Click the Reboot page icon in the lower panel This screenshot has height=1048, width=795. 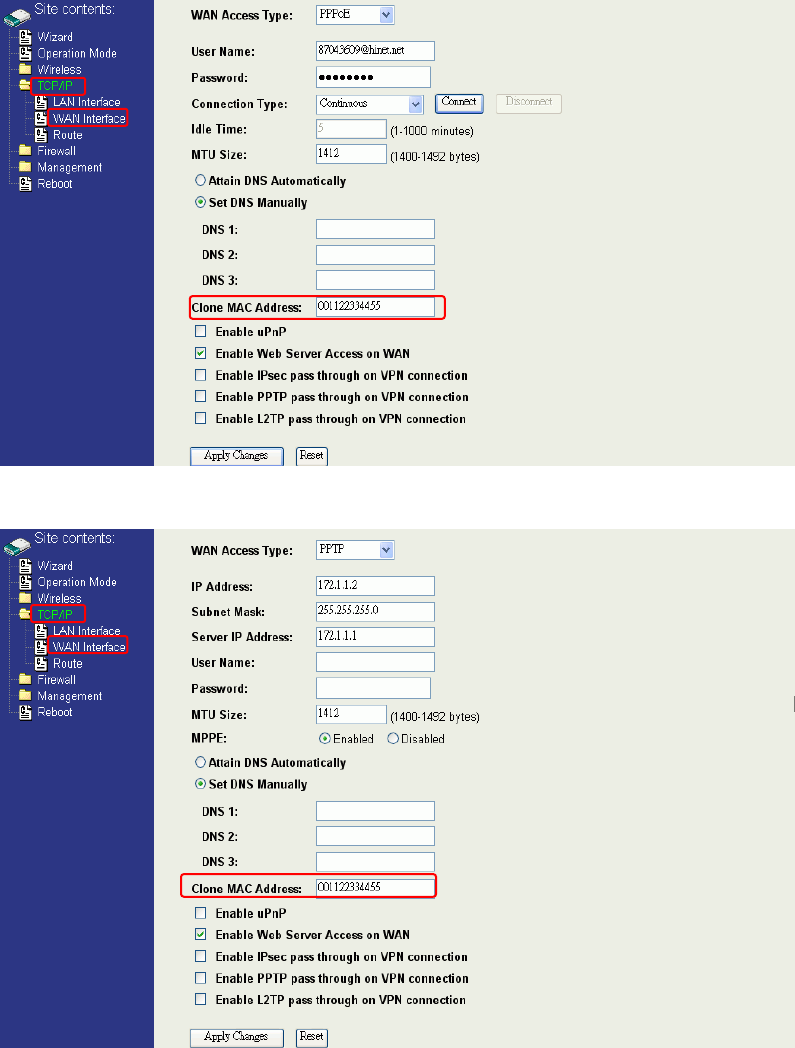(25, 712)
